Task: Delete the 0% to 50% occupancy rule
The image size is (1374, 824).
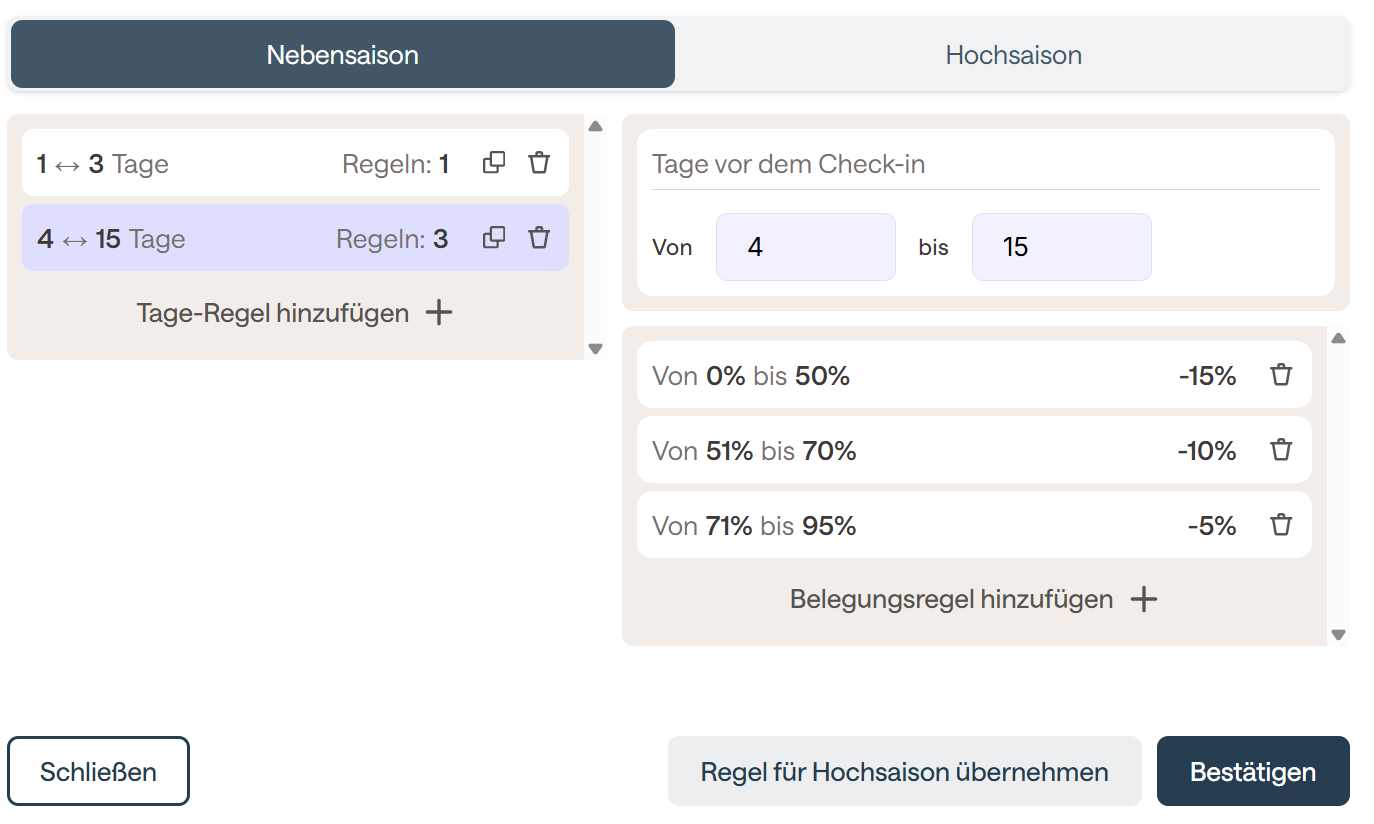Action: click(1281, 375)
